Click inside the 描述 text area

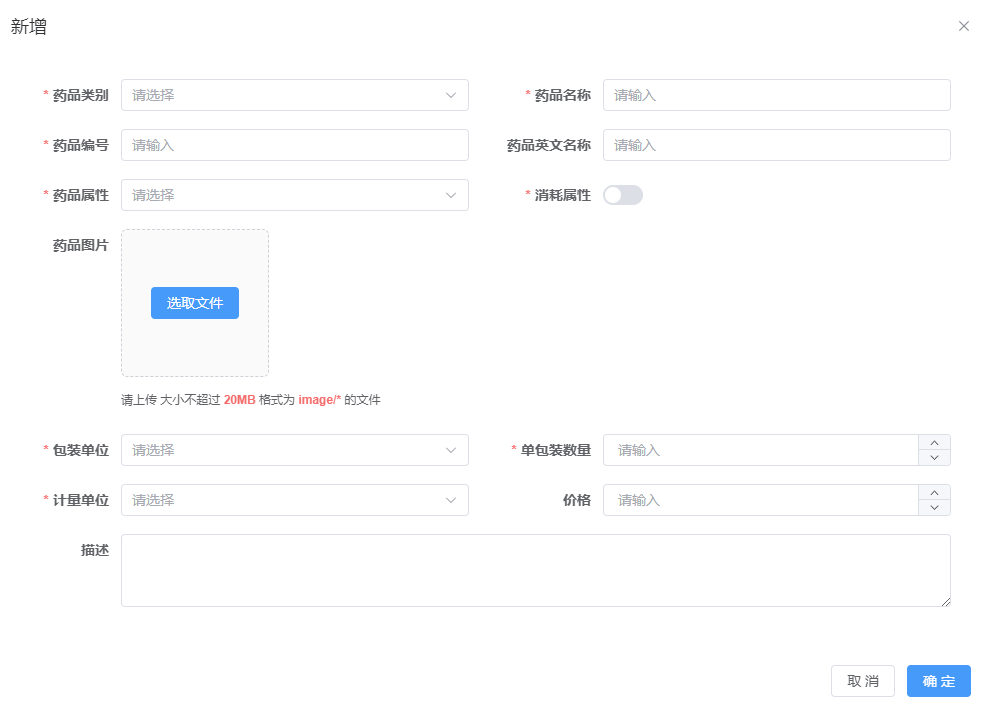point(537,570)
